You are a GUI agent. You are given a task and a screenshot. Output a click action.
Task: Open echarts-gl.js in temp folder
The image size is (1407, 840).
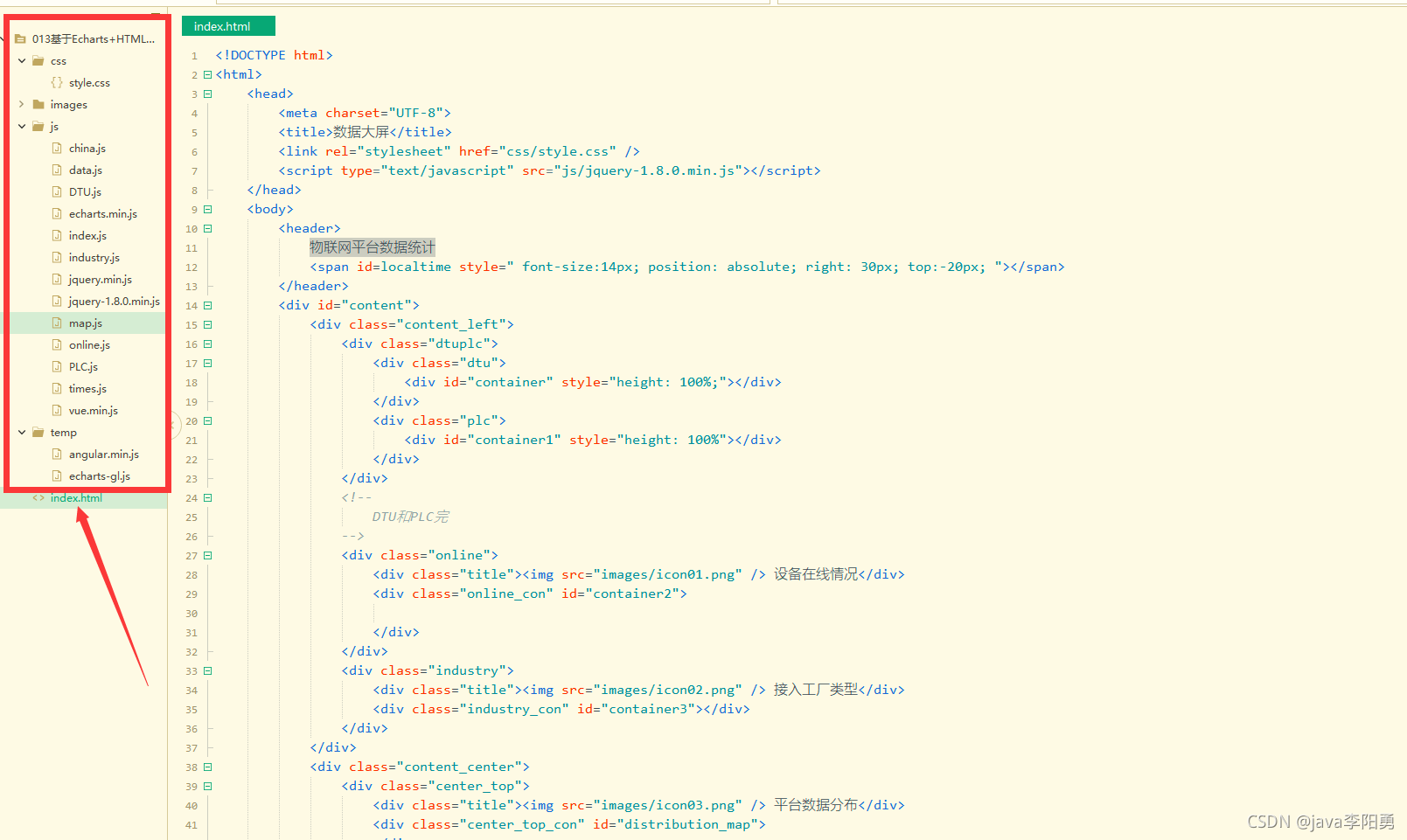coord(100,476)
